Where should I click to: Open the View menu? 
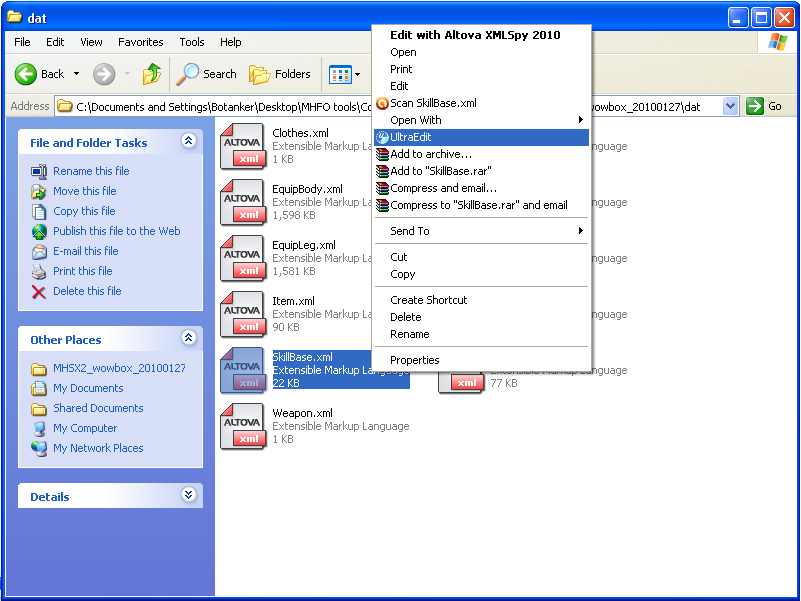91,42
